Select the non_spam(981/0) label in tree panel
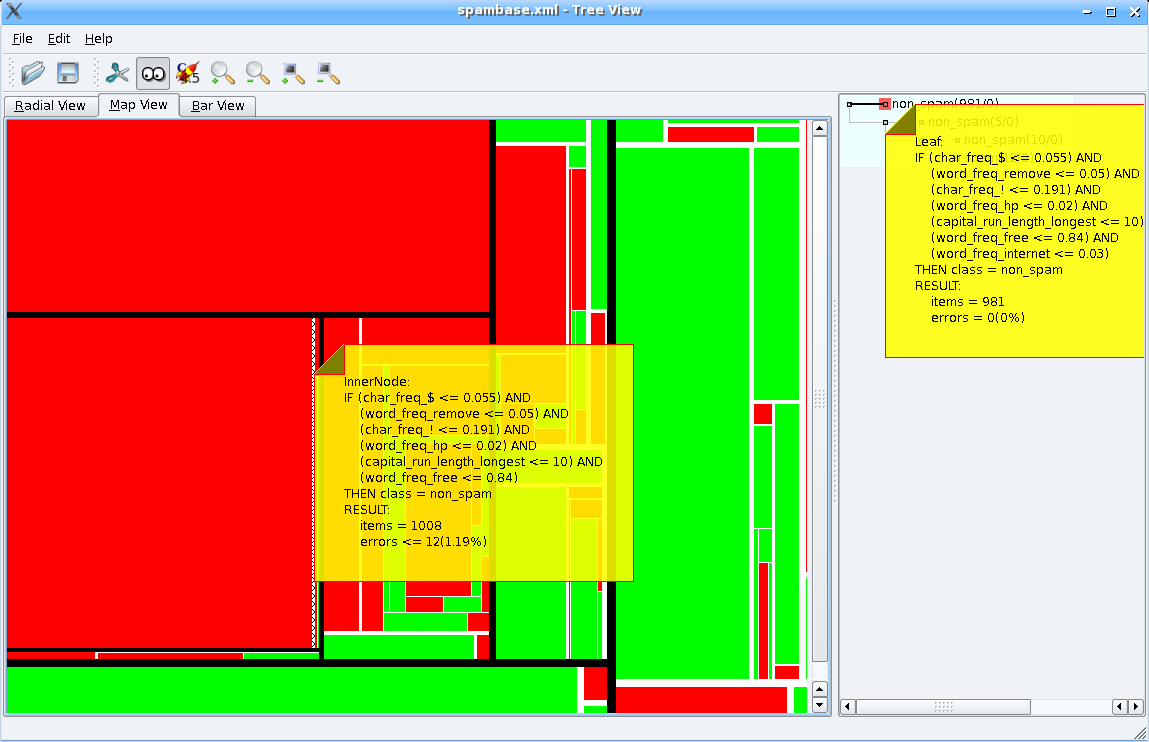Image resolution: width=1149 pixels, height=742 pixels. [x=945, y=103]
